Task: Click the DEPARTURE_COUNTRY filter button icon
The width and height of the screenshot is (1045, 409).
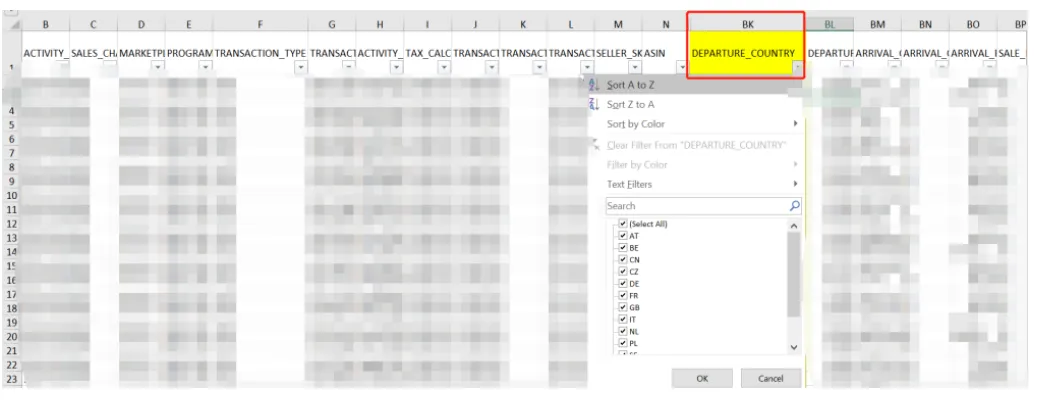Action: [797, 67]
